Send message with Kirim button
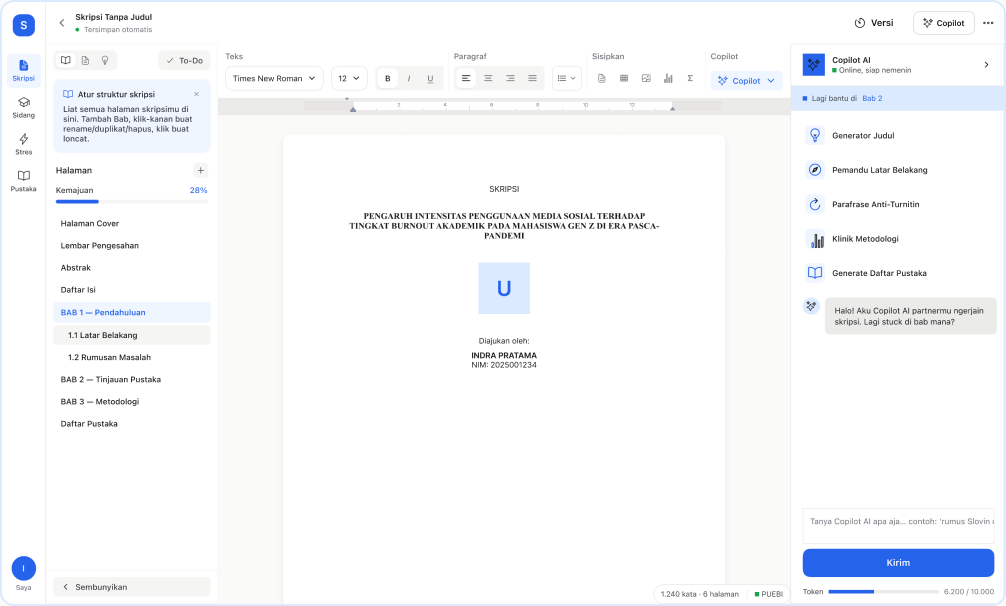The image size is (1006, 606). click(898, 563)
